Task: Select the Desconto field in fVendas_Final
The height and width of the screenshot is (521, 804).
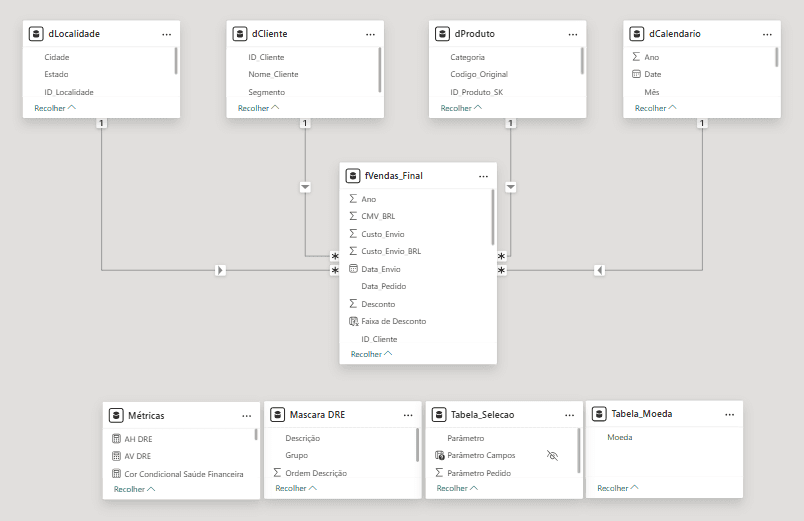Action: (378, 304)
